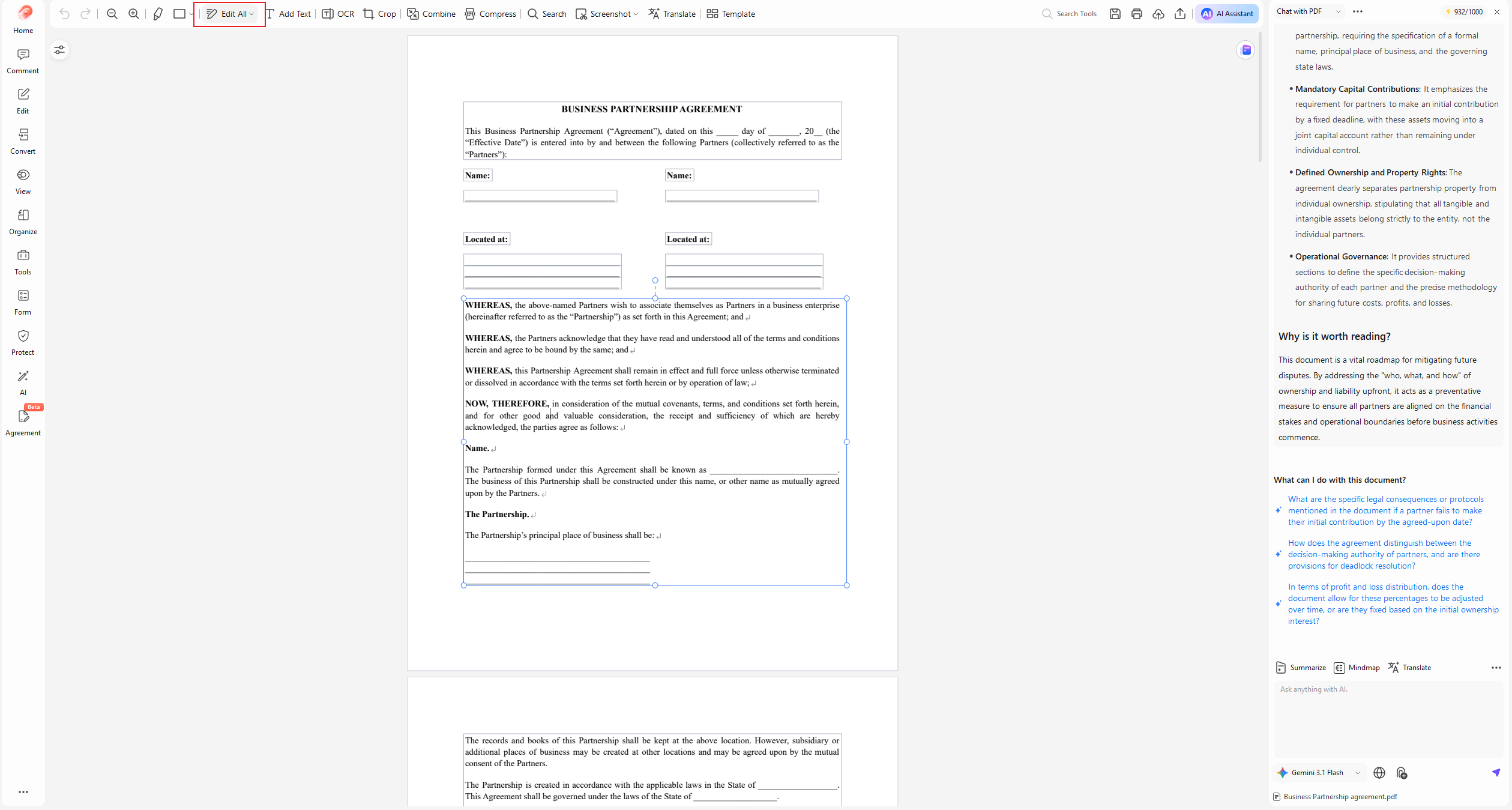Click the attach document icon
This screenshot has width=1512, height=810.
1402,773
